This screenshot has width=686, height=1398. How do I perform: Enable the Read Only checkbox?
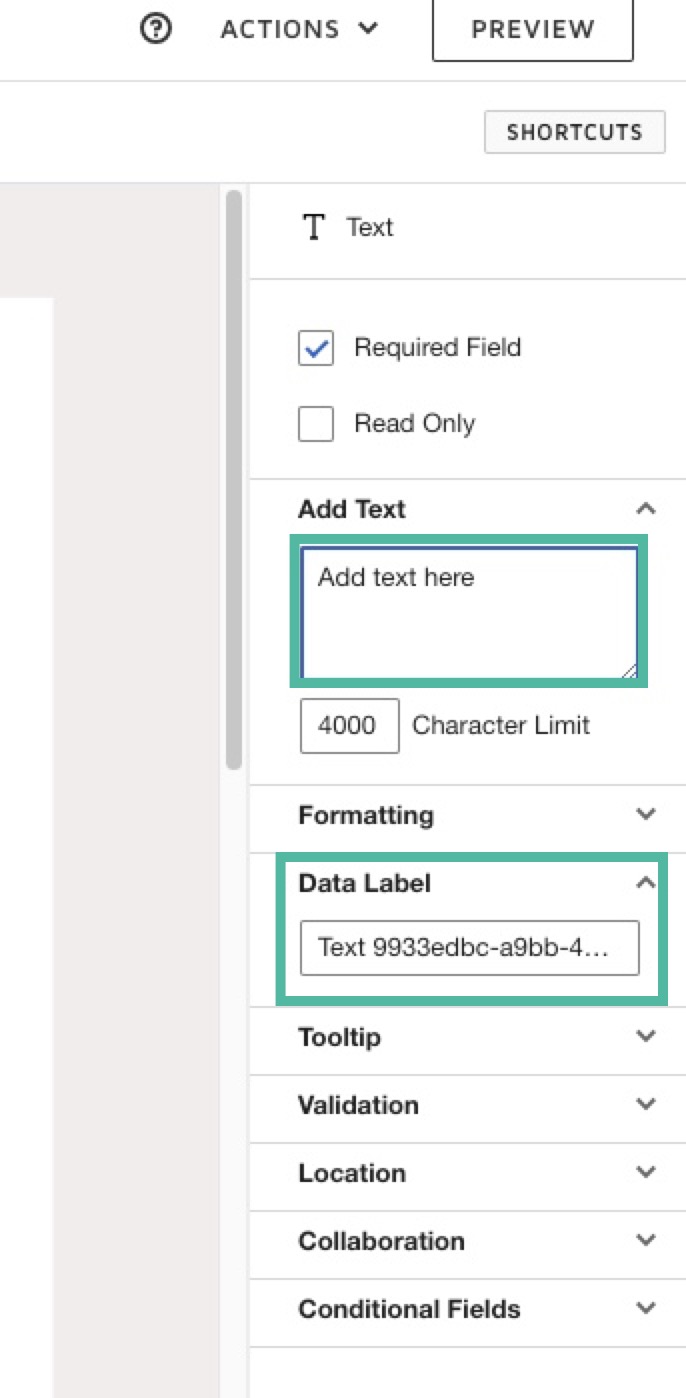pos(316,424)
